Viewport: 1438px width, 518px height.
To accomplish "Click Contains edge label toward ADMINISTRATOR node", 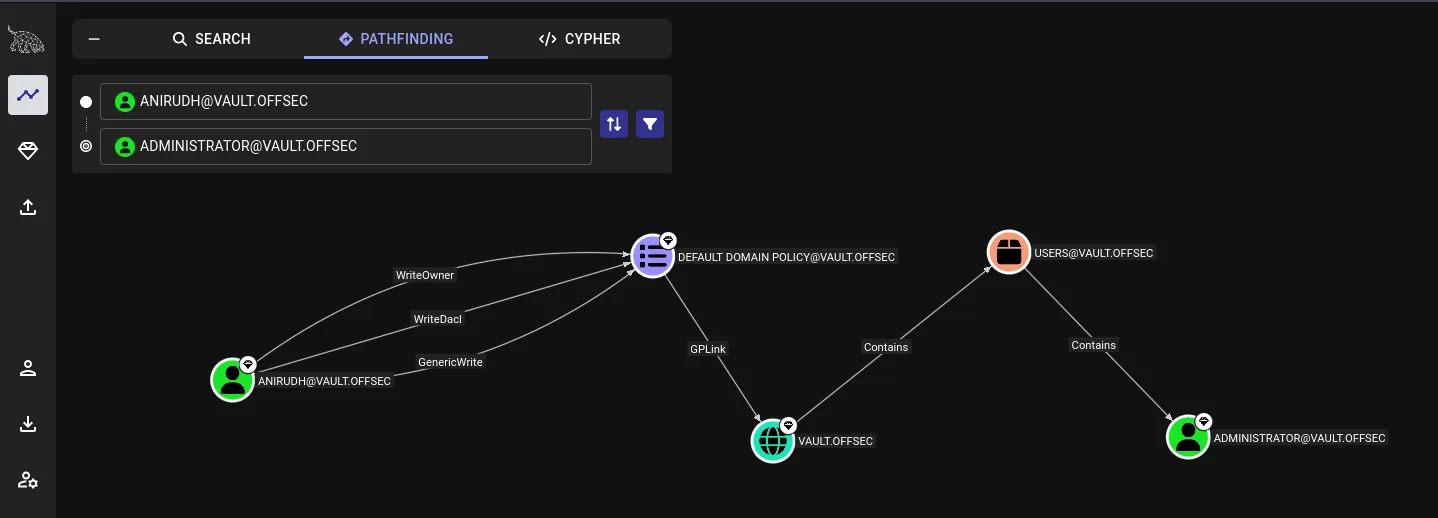I will (x=1093, y=345).
